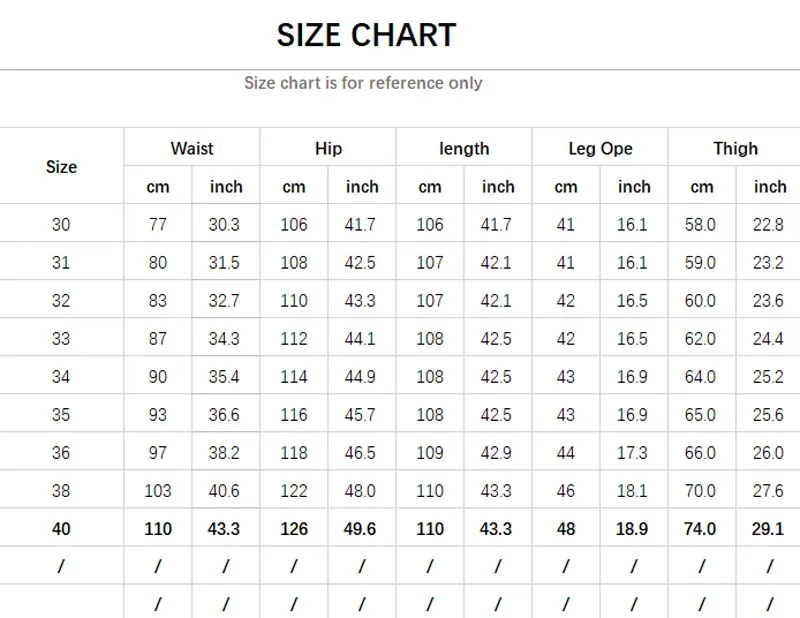Select length value 109 cm
Image resolution: width=800 pixels, height=618 pixels.
(430, 453)
